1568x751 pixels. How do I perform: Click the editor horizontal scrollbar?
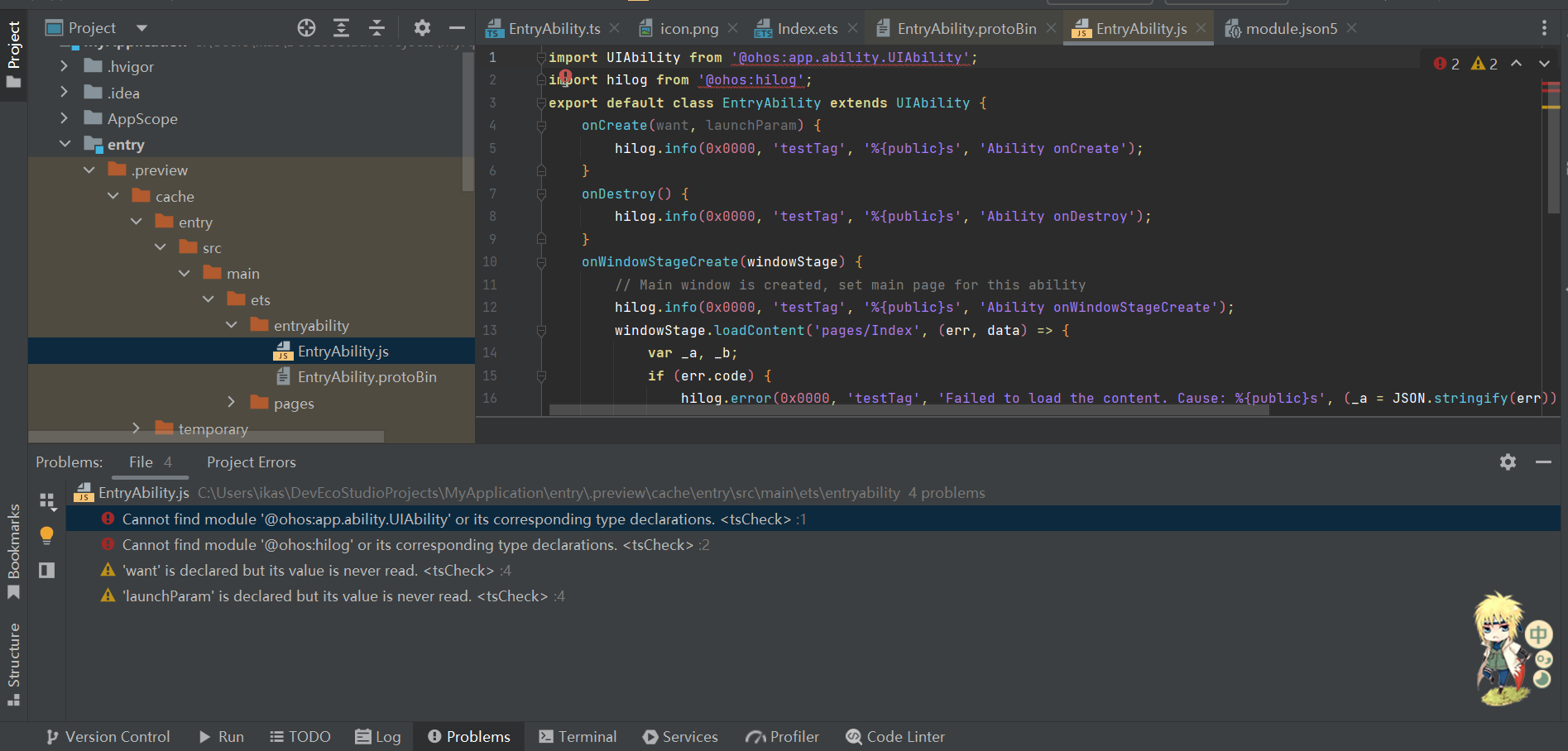tap(909, 409)
